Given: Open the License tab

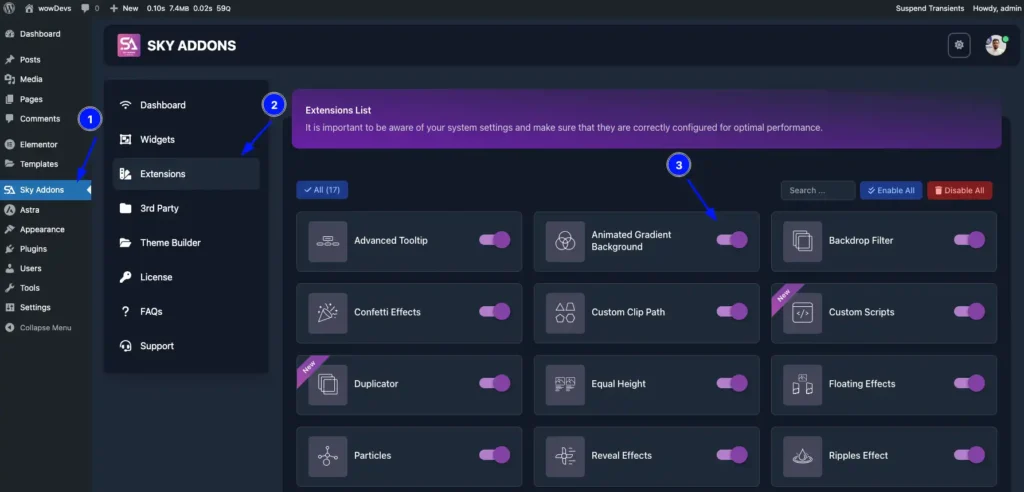Looking at the screenshot, I should tap(186, 277).
